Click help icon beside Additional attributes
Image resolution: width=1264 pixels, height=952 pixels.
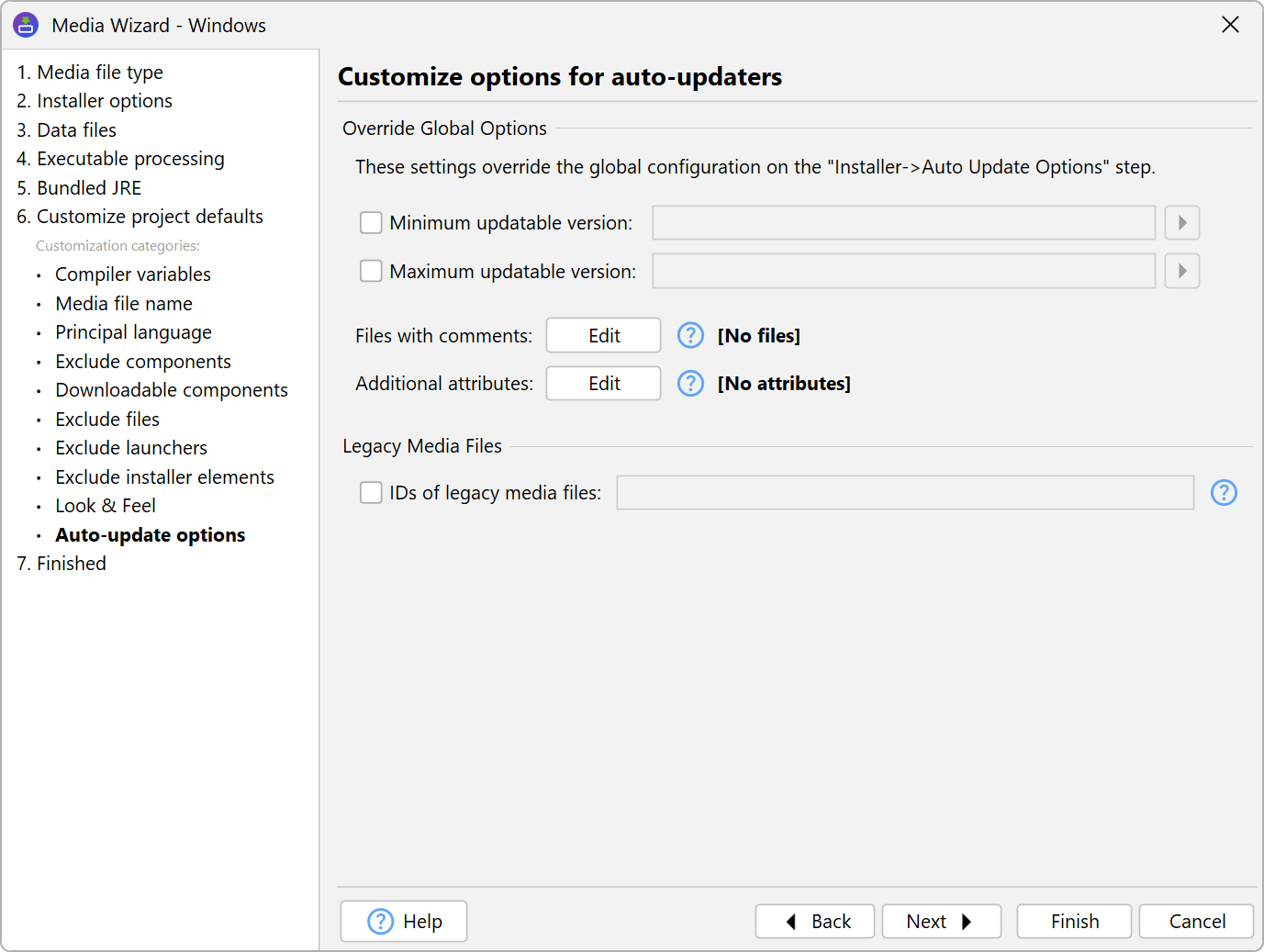tap(690, 384)
